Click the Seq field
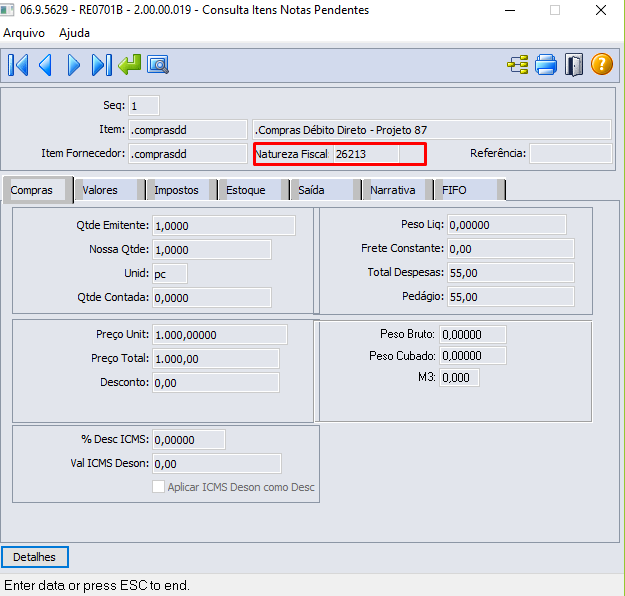Image resolution: width=625 pixels, height=596 pixels. (144, 106)
